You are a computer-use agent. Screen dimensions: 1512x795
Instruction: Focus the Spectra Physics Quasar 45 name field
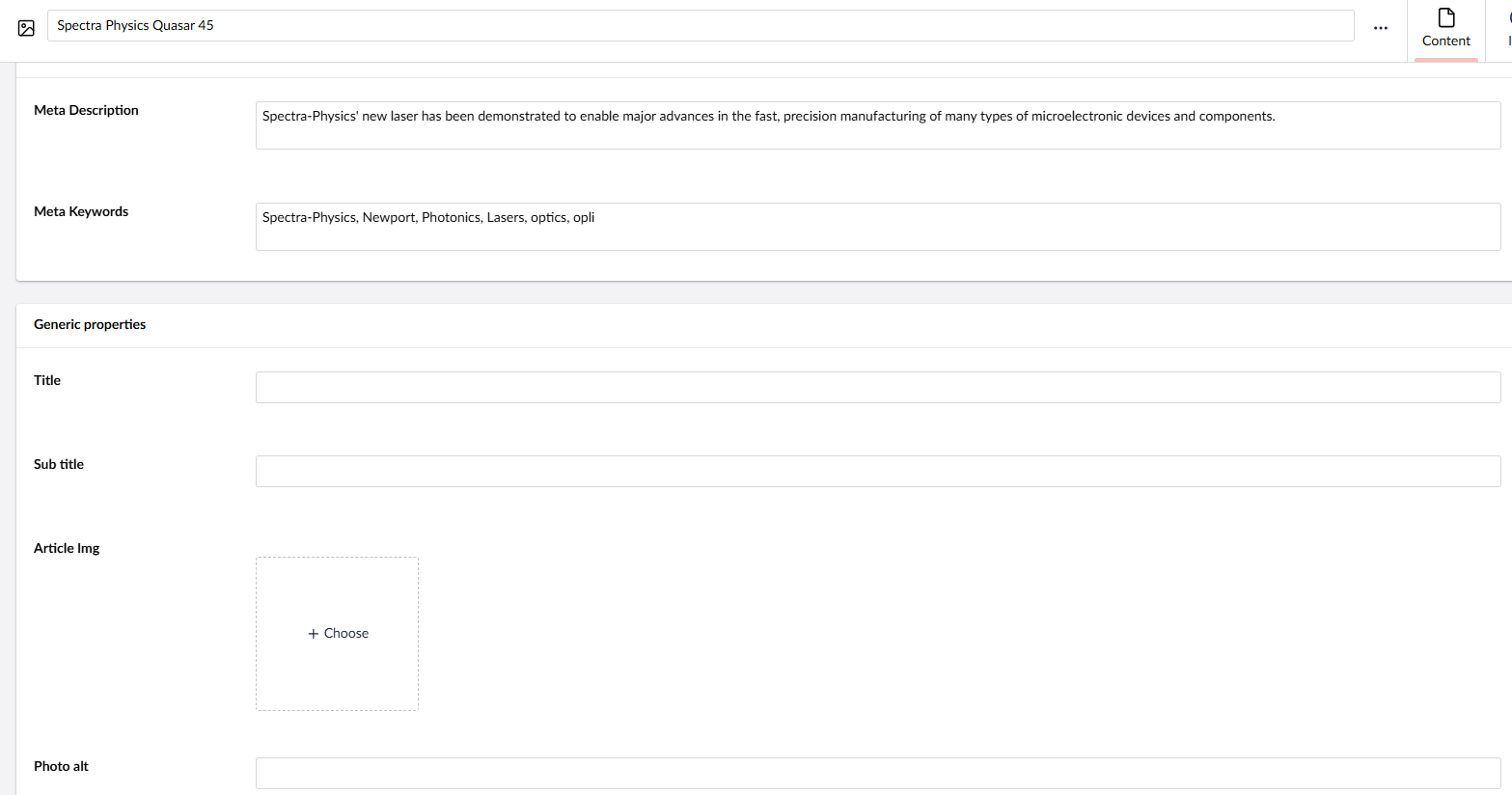click(700, 26)
